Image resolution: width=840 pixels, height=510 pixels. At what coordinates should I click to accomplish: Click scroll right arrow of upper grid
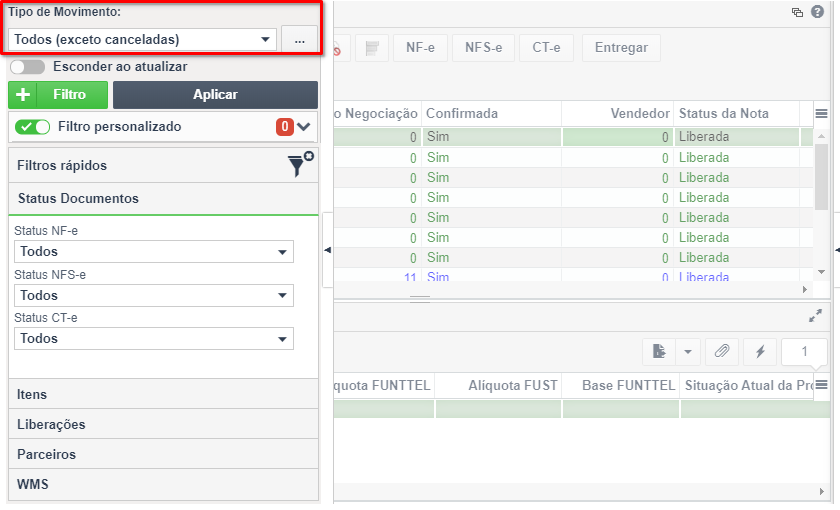[805, 290]
